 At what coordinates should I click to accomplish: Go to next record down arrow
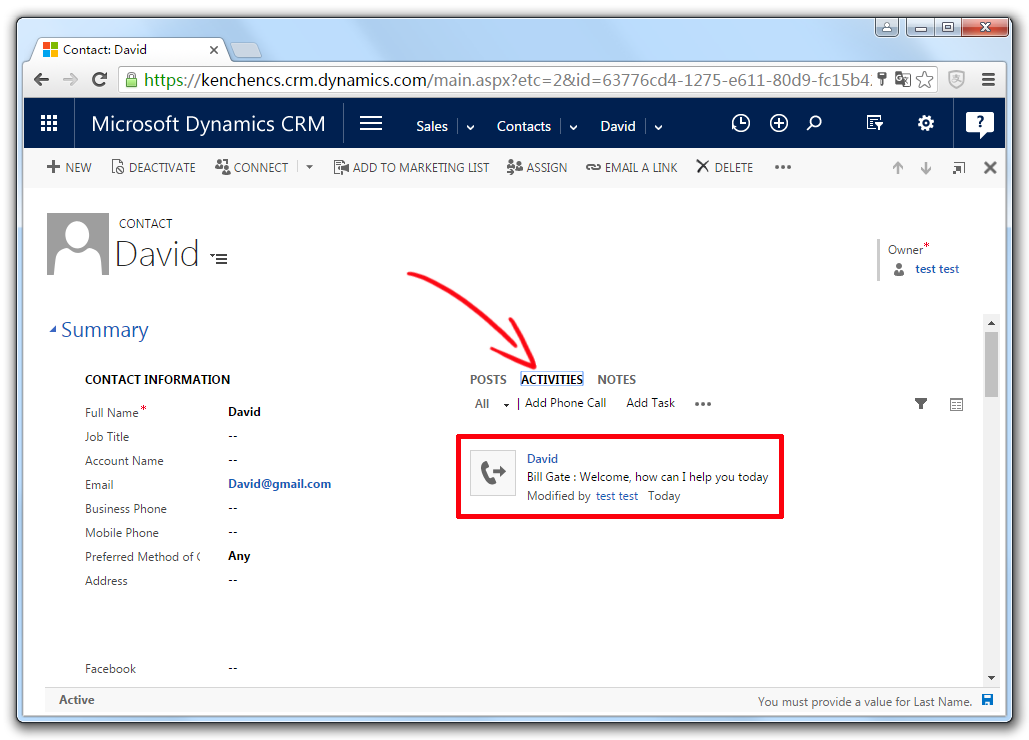pyautogui.click(x=926, y=168)
